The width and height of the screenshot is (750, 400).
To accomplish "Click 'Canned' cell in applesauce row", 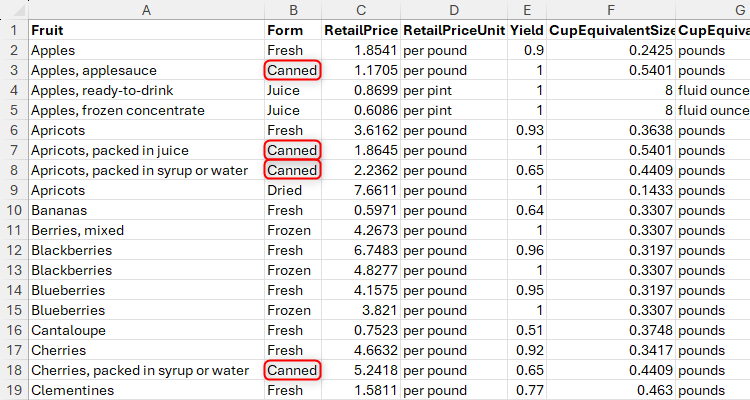I will pos(292,70).
